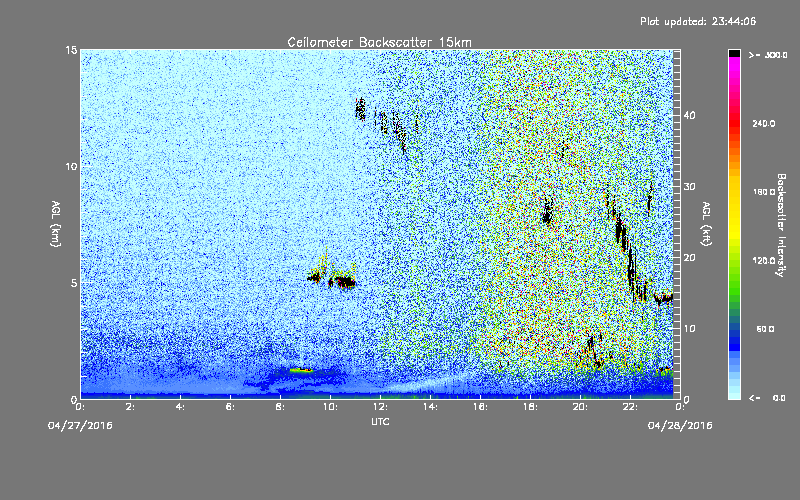Click the 'AGL (kft)' axis label
The width and height of the screenshot is (800, 500).
[706, 224]
